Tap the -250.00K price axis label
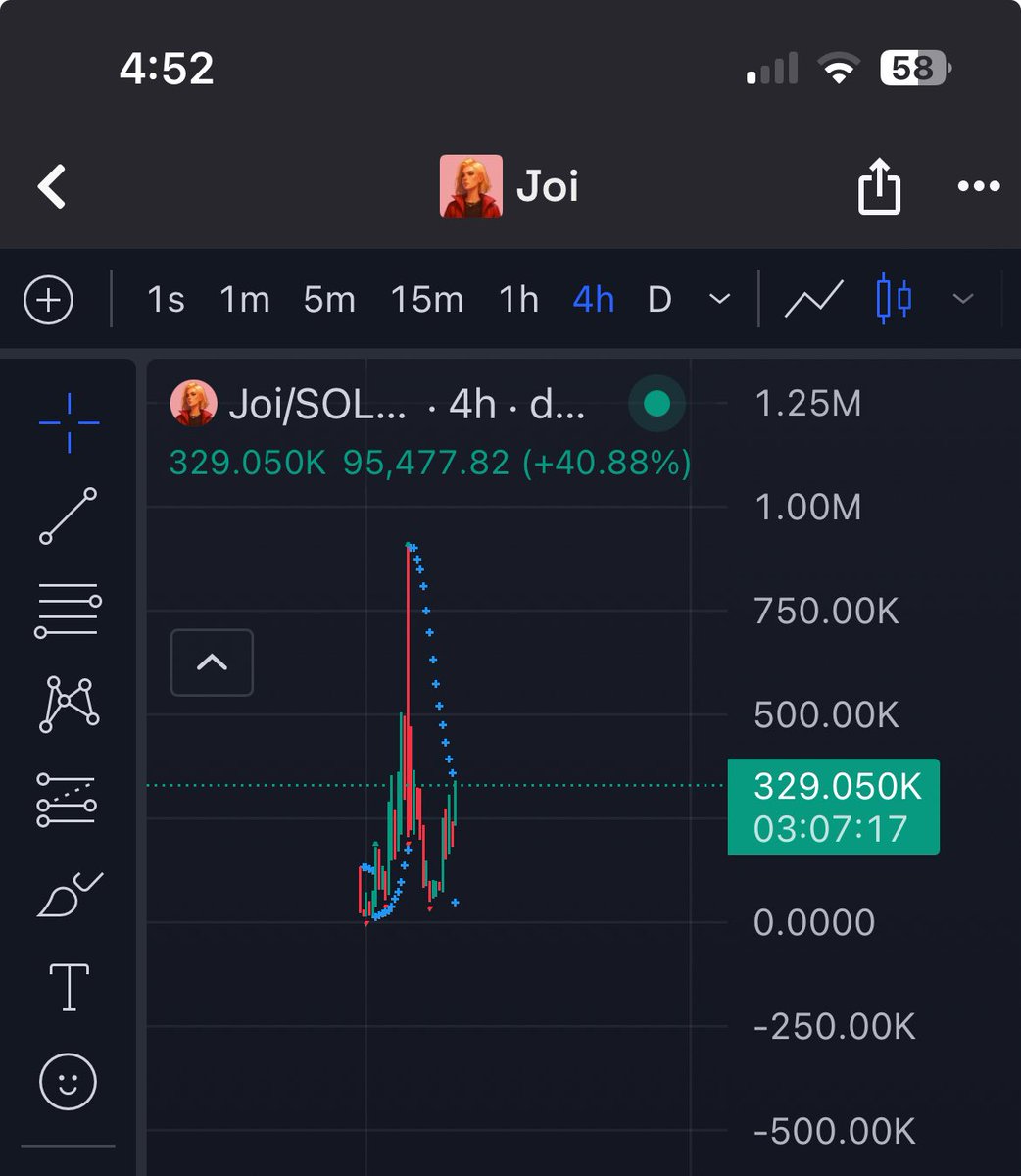The image size is (1021, 1176). pyautogui.click(x=835, y=1026)
